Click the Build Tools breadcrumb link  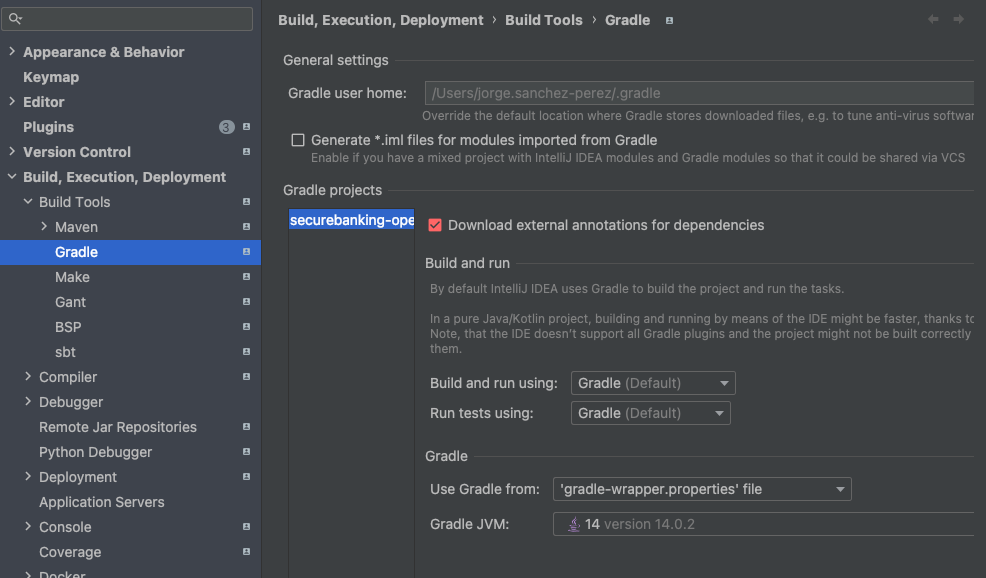[544, 20]
